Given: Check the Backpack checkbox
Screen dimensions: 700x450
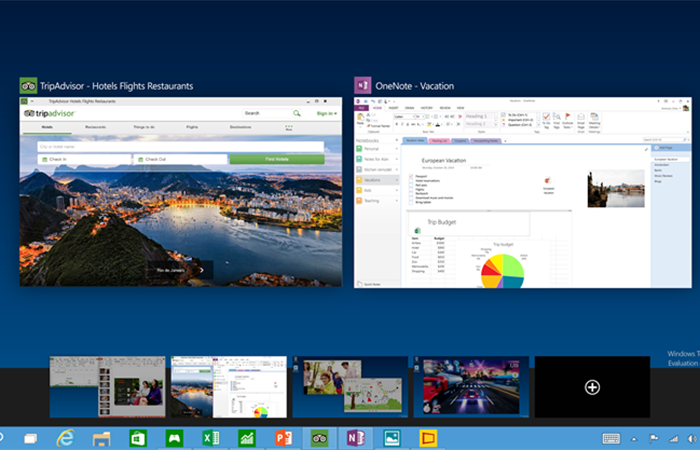Looking at the screenshot, I should click(x=411, y=193).
